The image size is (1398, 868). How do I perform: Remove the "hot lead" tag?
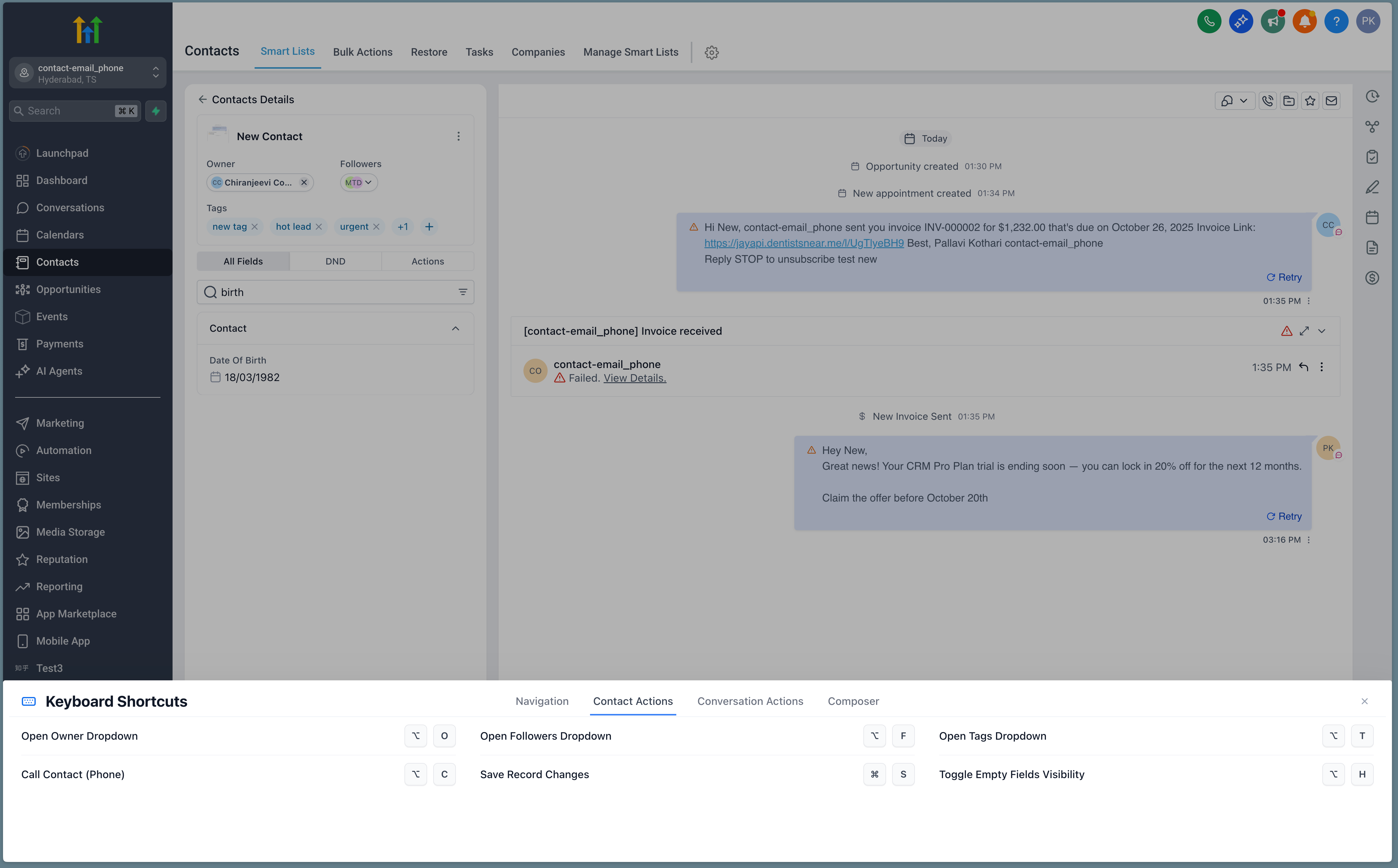pyautogui.click(x=319, y=227)
